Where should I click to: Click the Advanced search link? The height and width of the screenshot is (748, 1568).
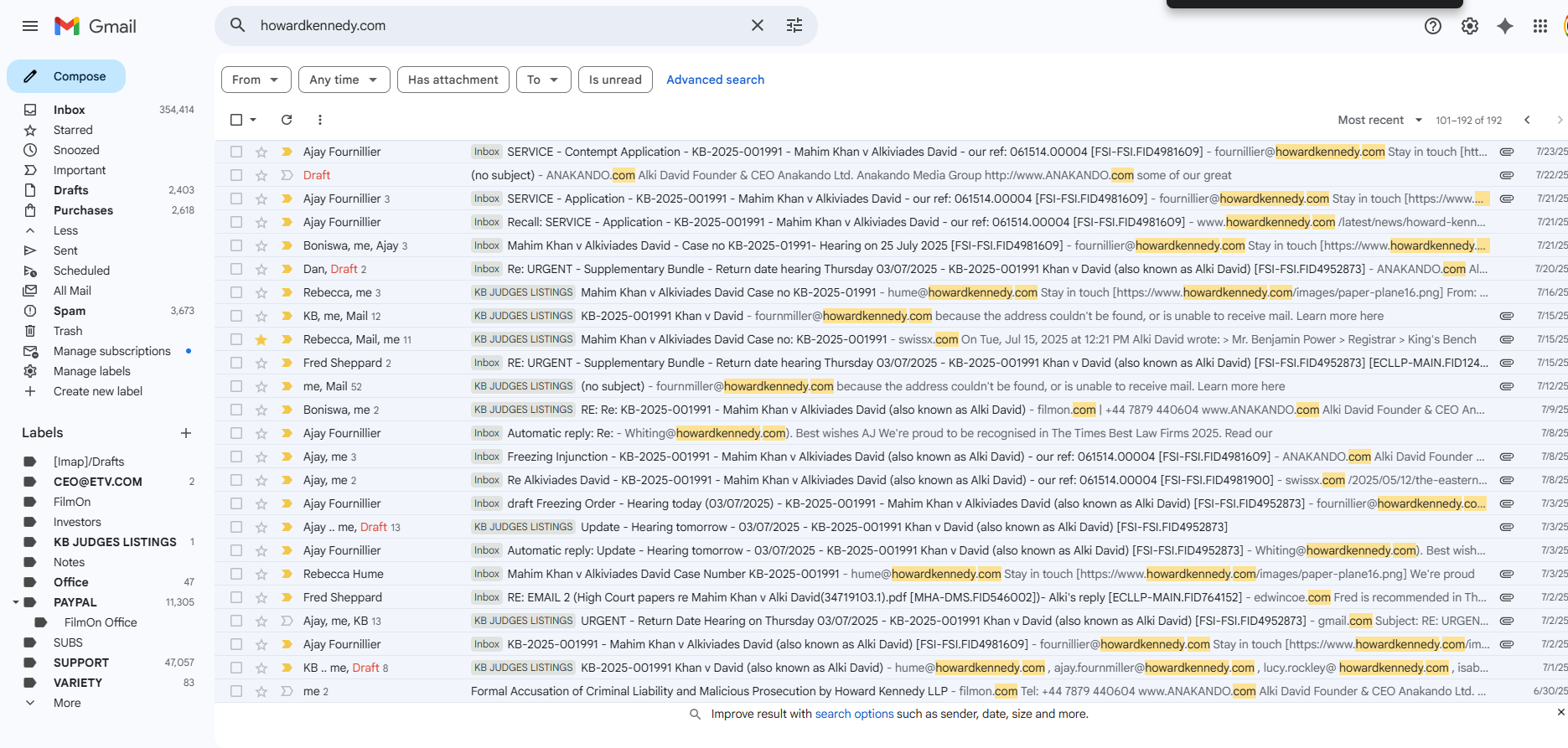pyautogui.click(x=715, y=80)
